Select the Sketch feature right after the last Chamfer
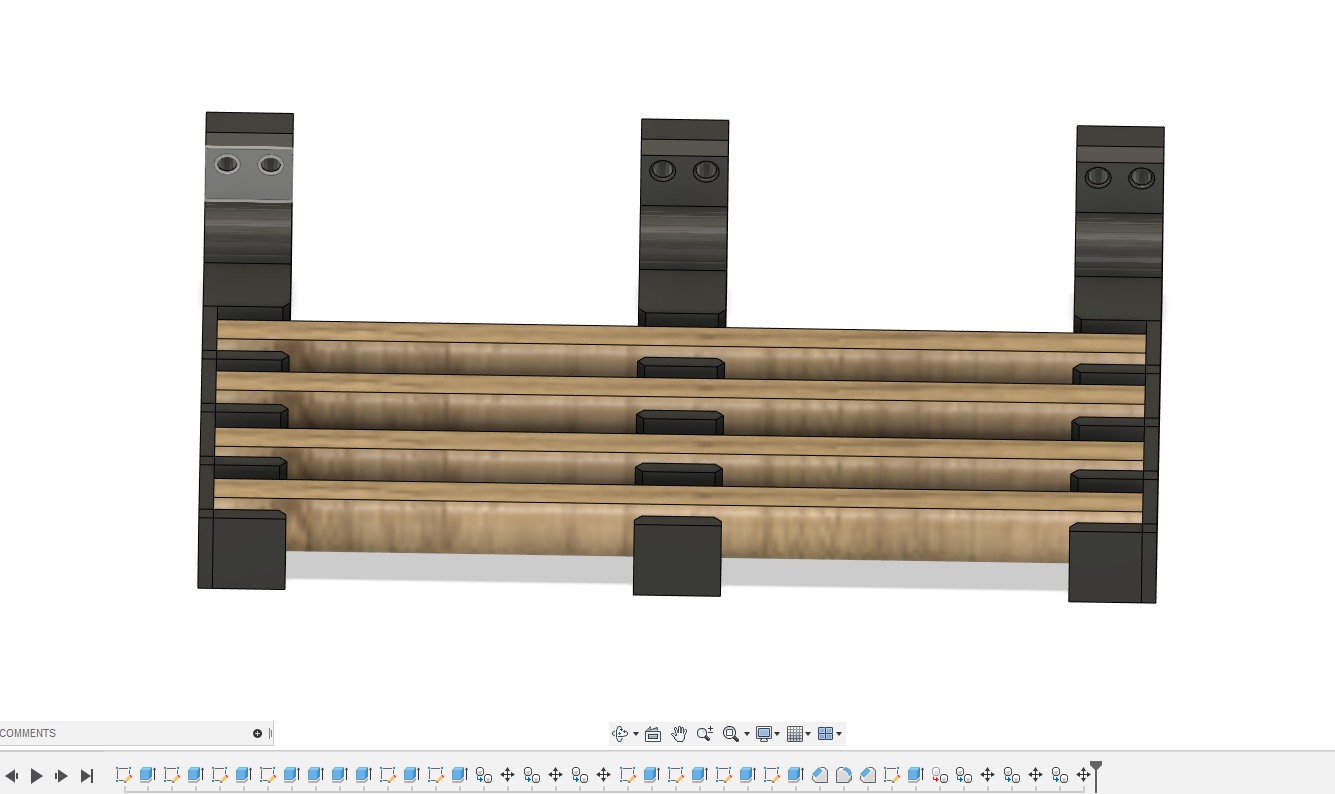Screen dimensions: 1335x794 click(x=892, y=775)
